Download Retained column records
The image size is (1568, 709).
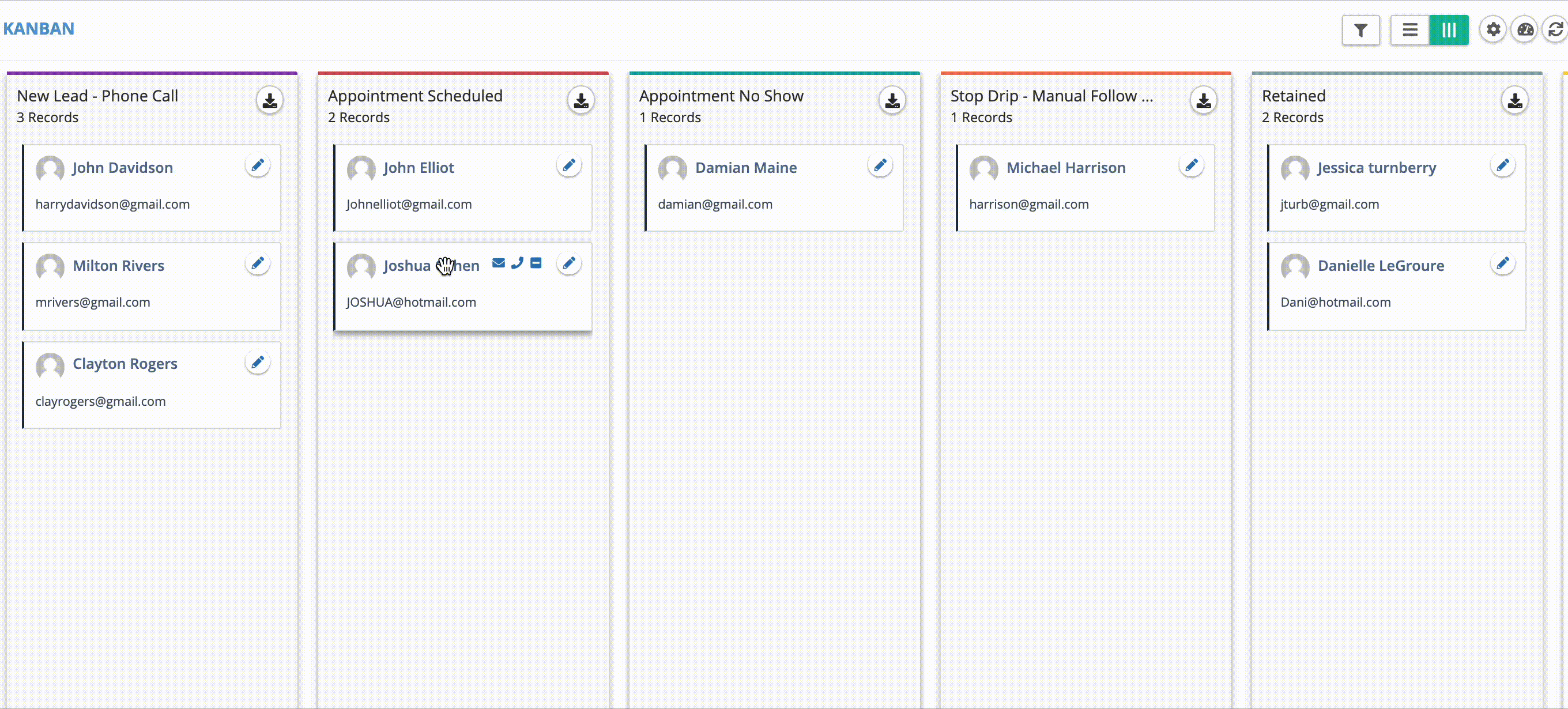(x=1514, y=100)
